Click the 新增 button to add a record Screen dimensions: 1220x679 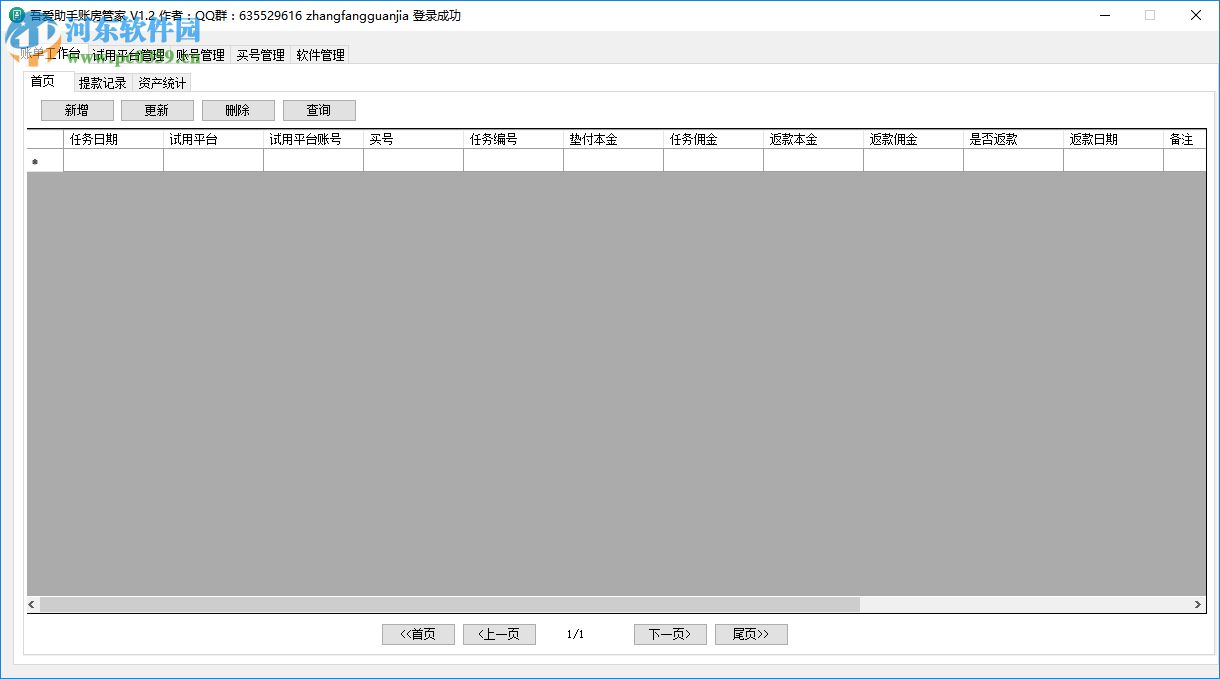click(77, 110)
